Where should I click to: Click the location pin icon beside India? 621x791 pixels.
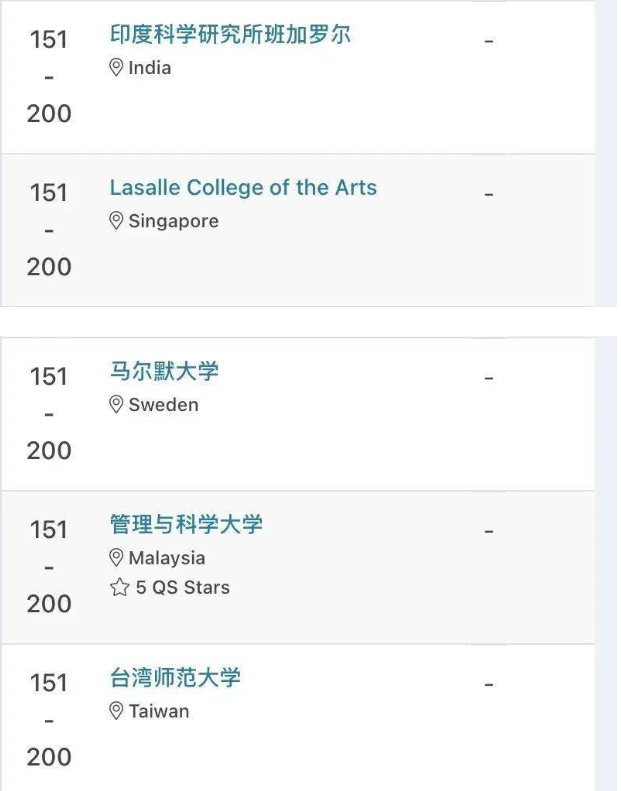point(116,68)
